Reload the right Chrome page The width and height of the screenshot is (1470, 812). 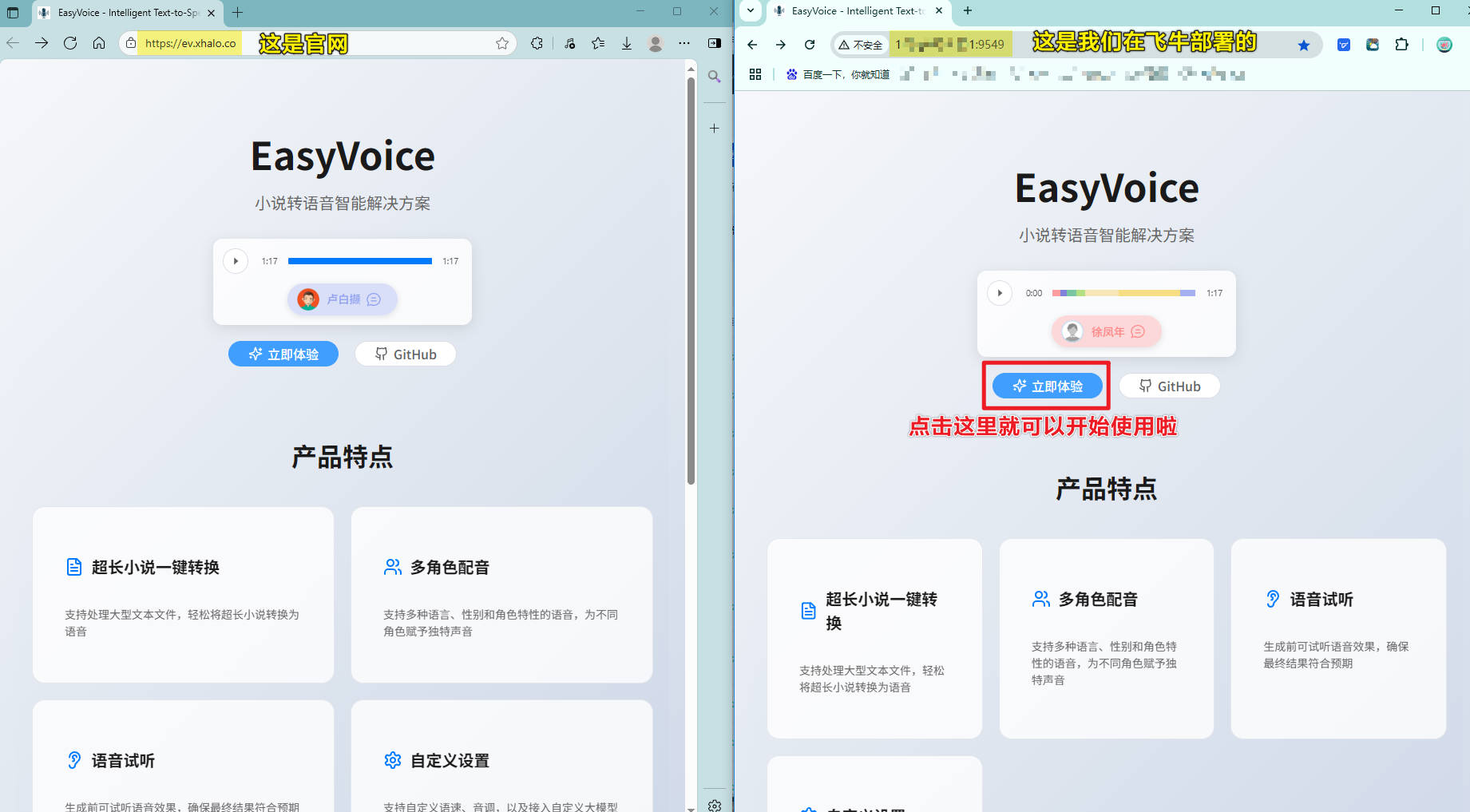[x=810, y=45]
